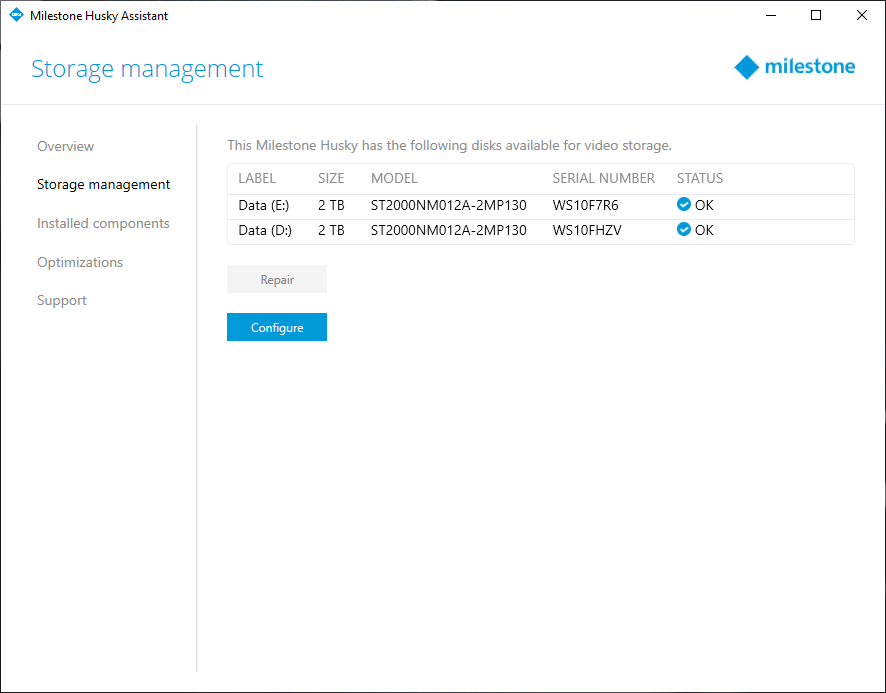Click the OK status checkmark for Data (D:)

pyautogui.click(x=683, y=229)
